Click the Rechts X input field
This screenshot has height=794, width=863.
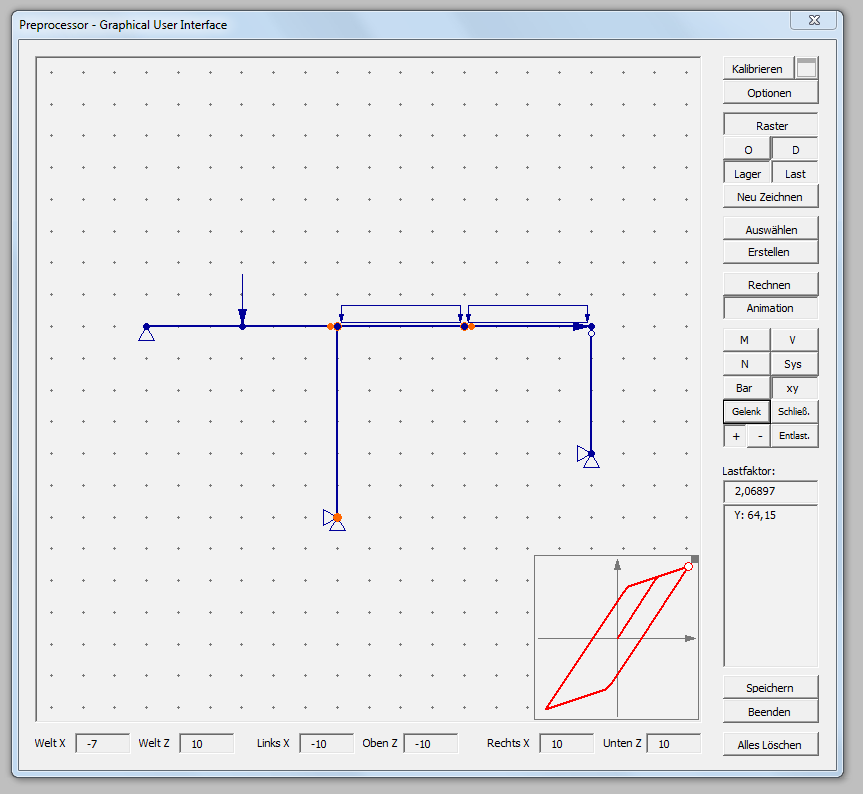pyautogui.click(x=566, y=743)
